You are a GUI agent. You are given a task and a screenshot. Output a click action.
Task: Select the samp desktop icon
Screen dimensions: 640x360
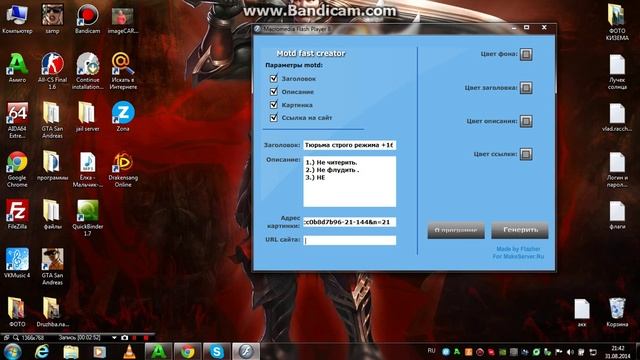click(52, 19)
